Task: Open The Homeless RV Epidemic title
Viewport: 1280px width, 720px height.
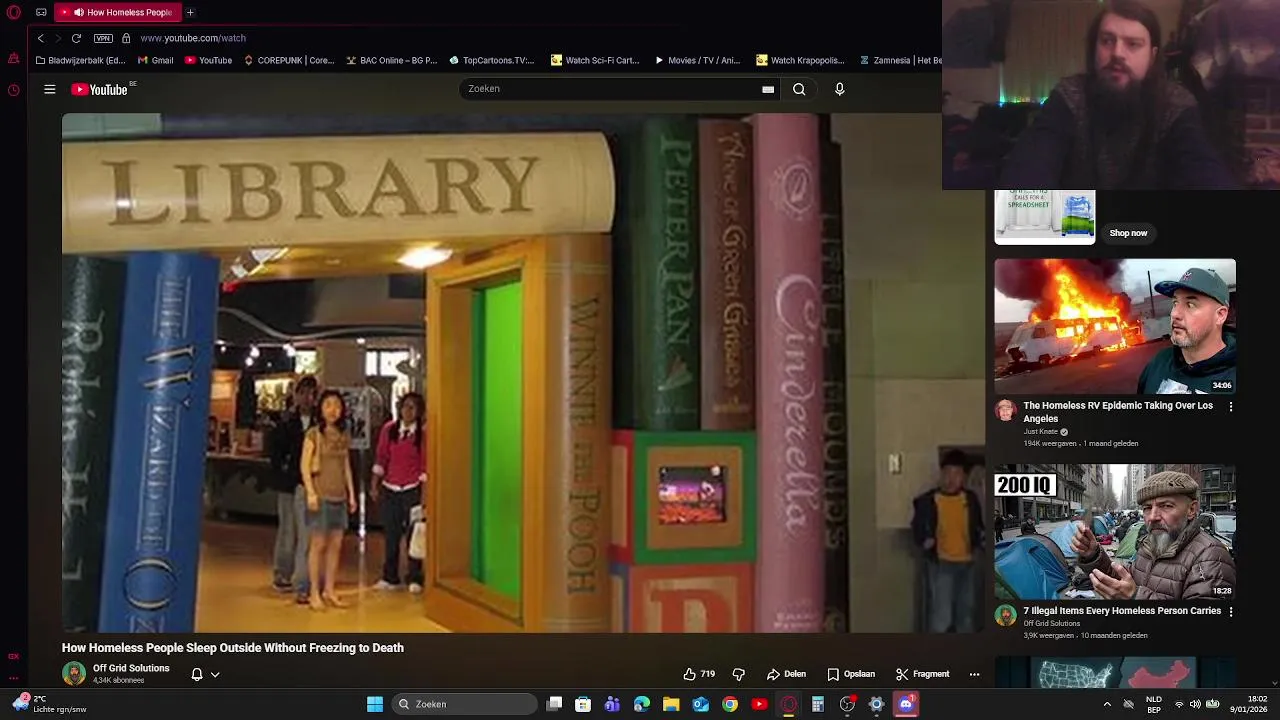Action: click(x=1118, y=412)
